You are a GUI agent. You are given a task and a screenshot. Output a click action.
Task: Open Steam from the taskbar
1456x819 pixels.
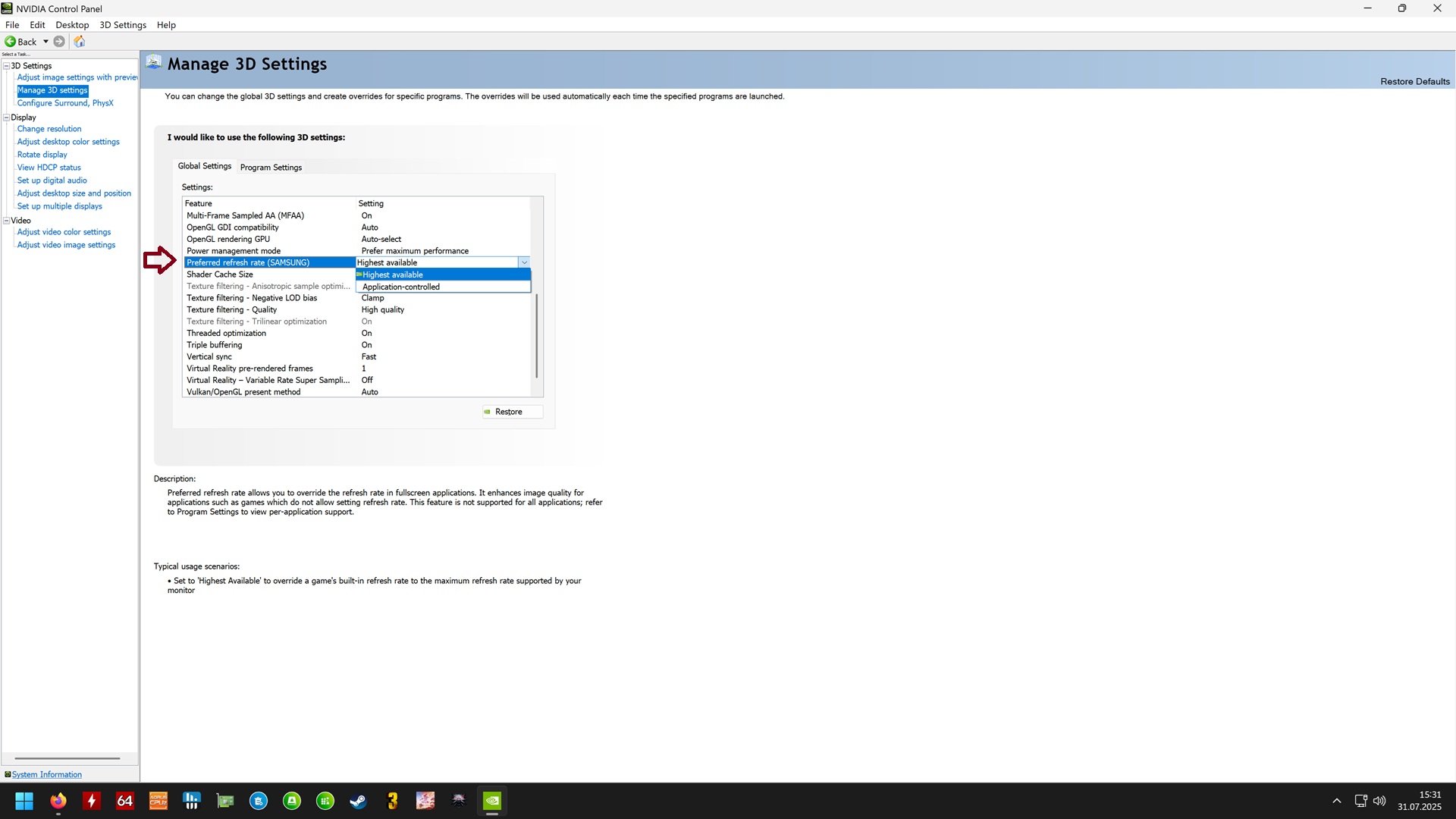pyautogui.click(x=358, y=801)
